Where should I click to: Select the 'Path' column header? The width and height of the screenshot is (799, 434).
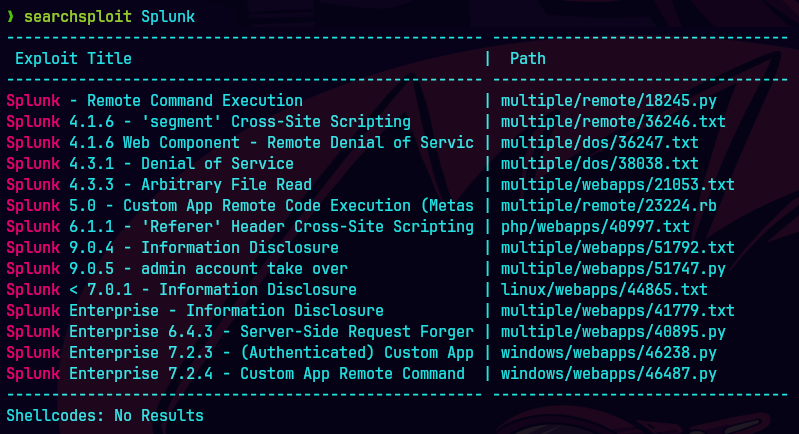click(527, 59)
